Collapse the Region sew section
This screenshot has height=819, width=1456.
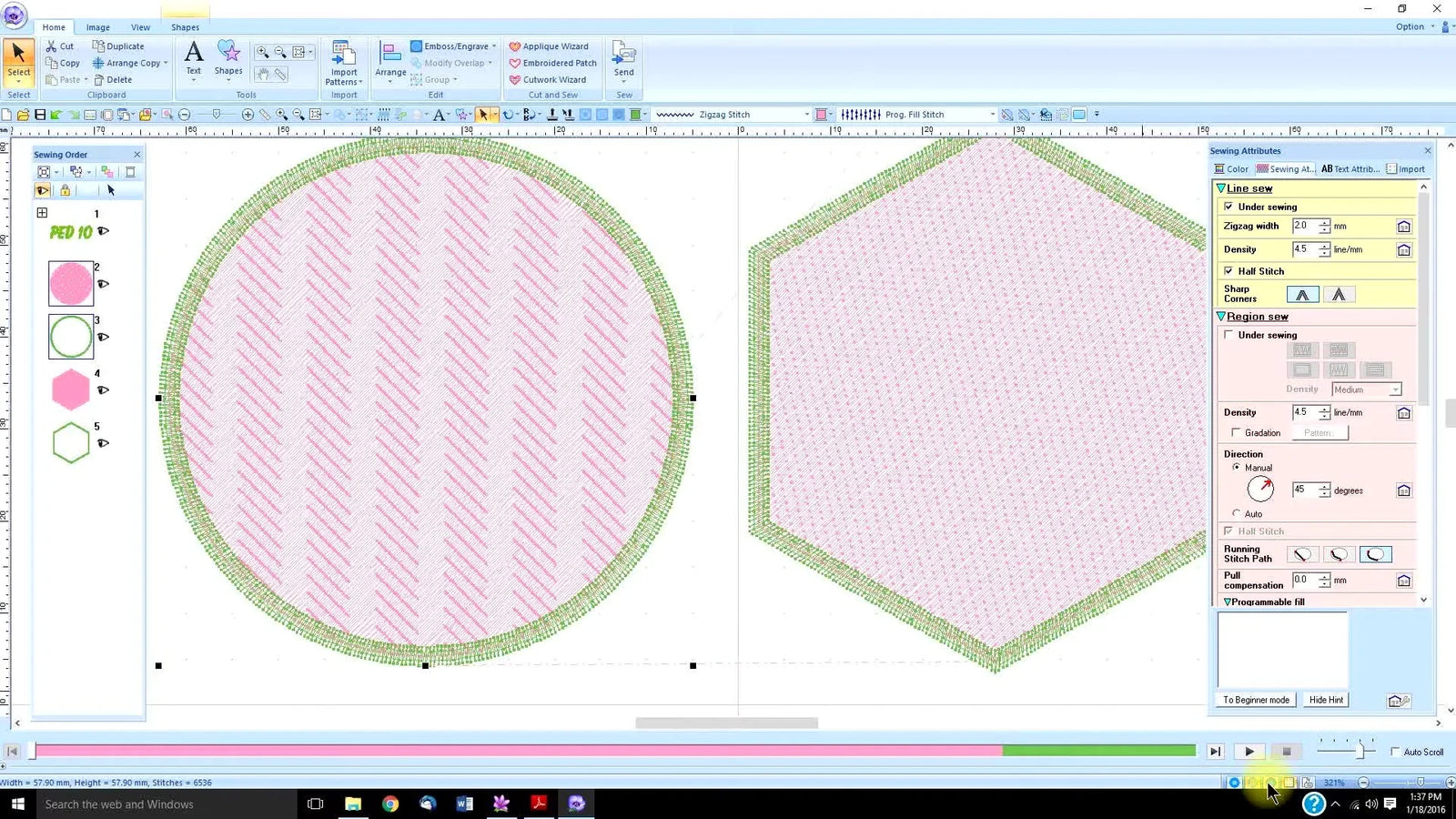1220,316
